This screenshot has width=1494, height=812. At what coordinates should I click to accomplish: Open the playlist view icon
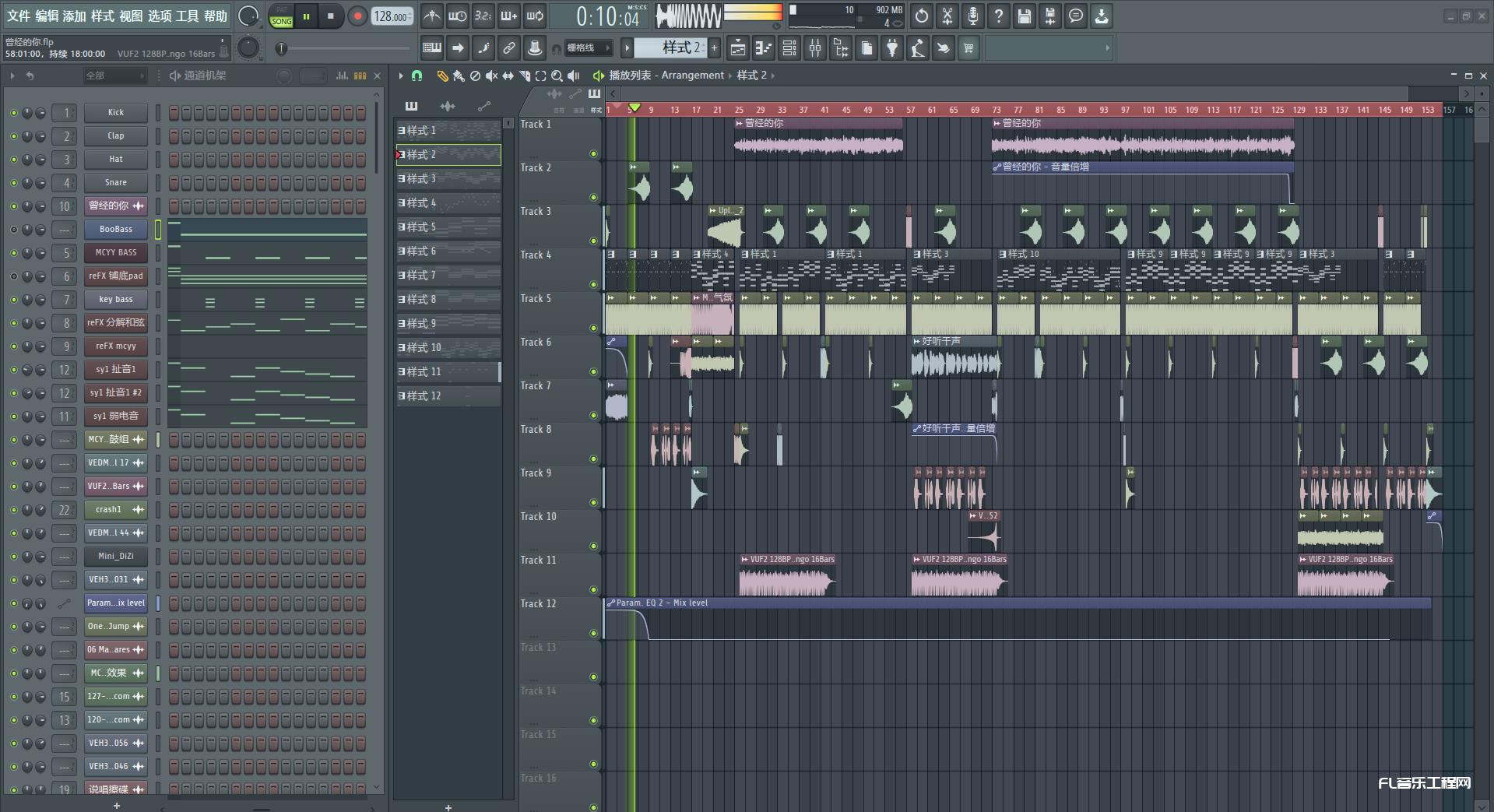click(737, 48)
